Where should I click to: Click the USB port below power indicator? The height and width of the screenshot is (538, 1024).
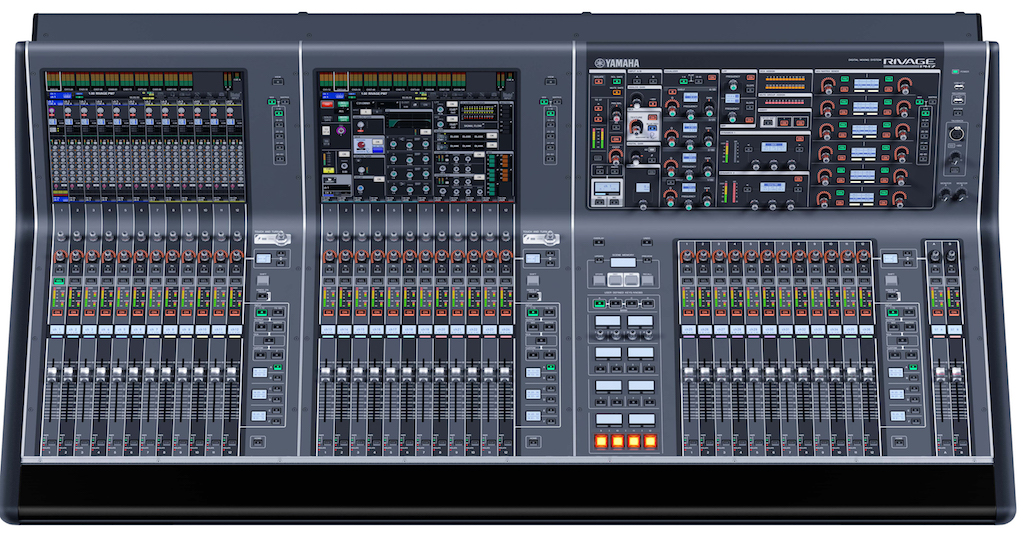959,86
